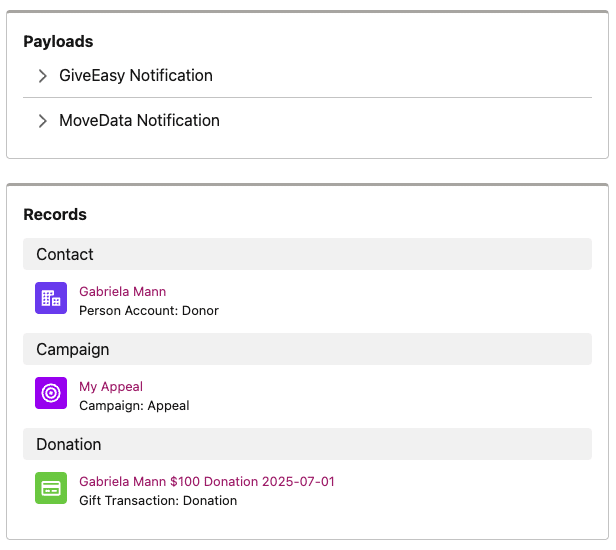Click the Person Account: Donor subtitle
Image resolution: width=616 pixels, height=550 pixels.
point(149,311)
